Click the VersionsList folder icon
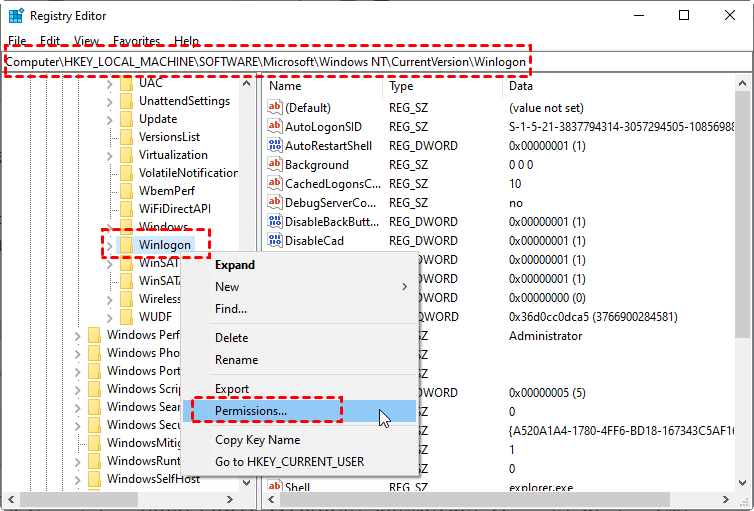This screenshot has width=754, height=511. coord(126,137)
